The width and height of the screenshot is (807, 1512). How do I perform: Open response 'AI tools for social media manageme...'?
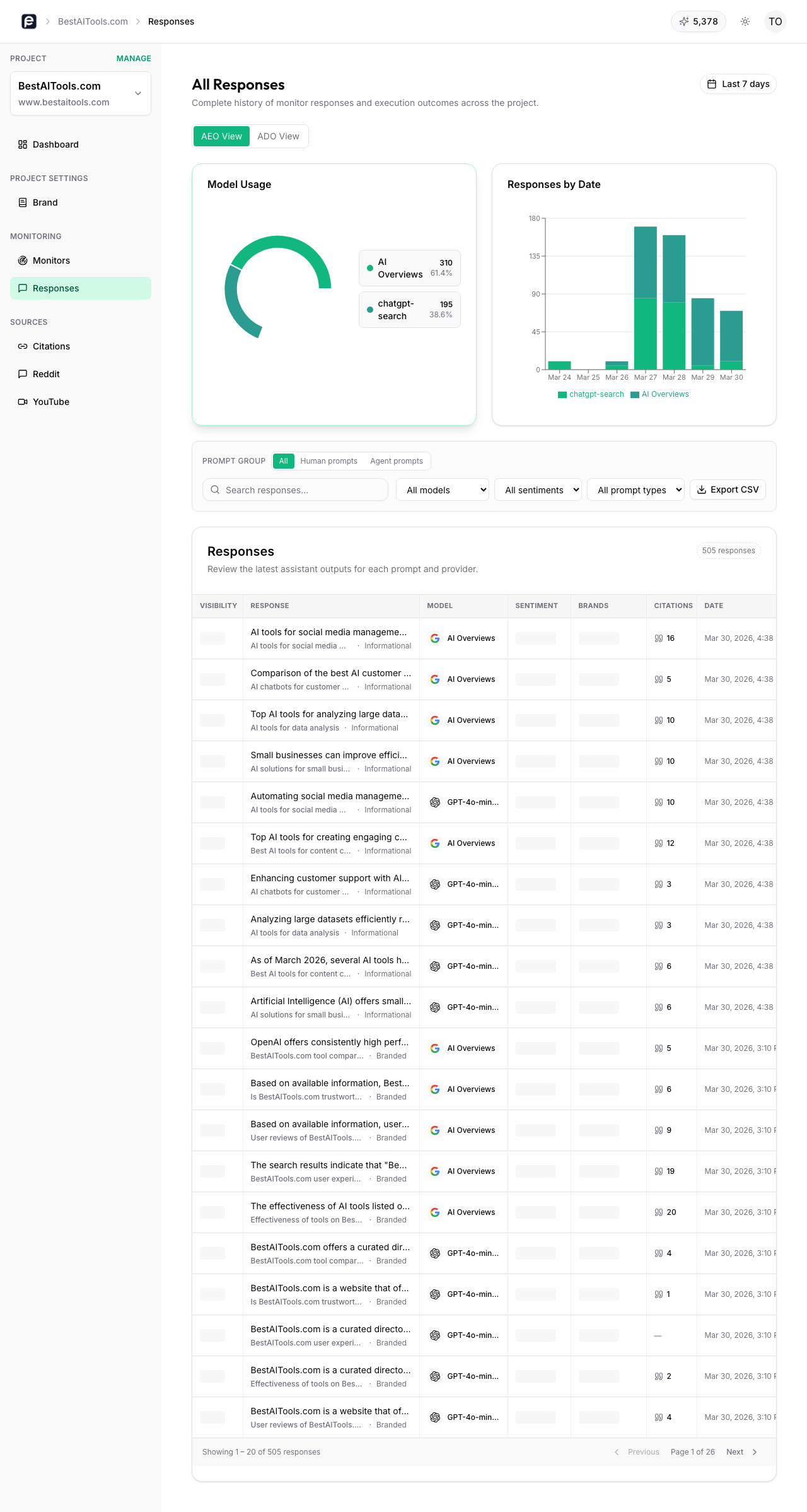point(328,632)
